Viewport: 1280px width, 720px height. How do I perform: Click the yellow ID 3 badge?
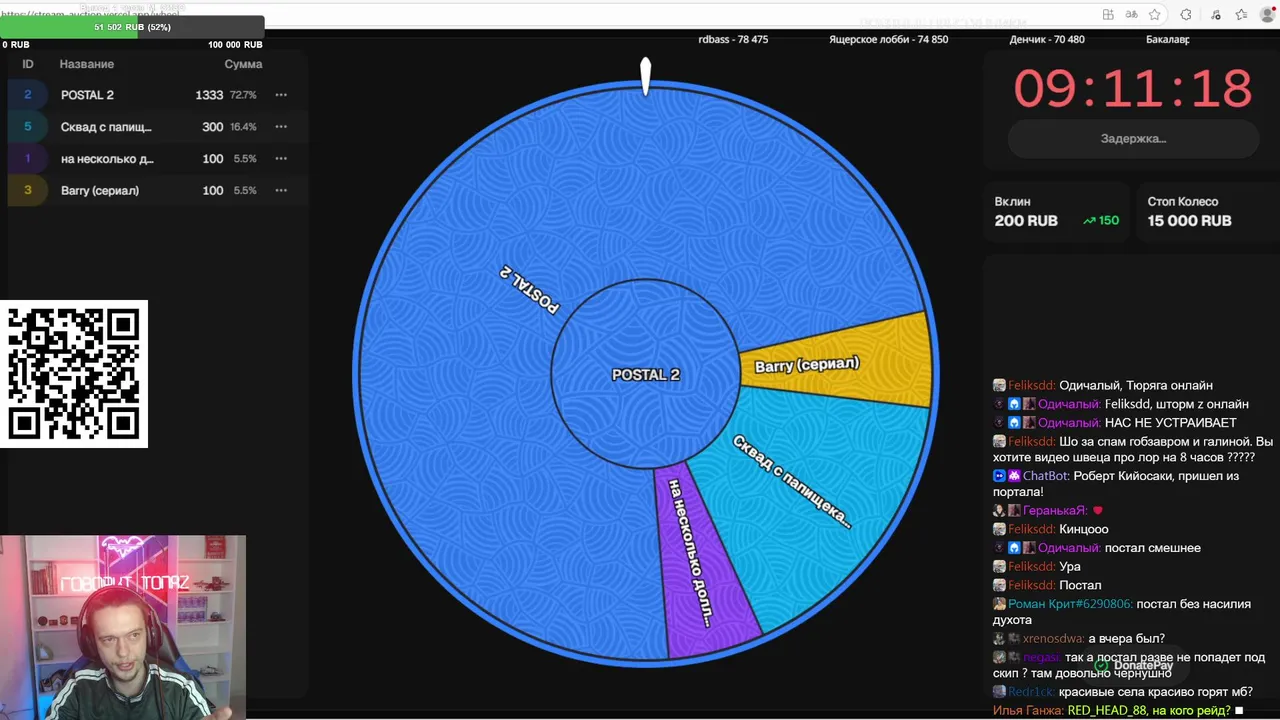27,190
